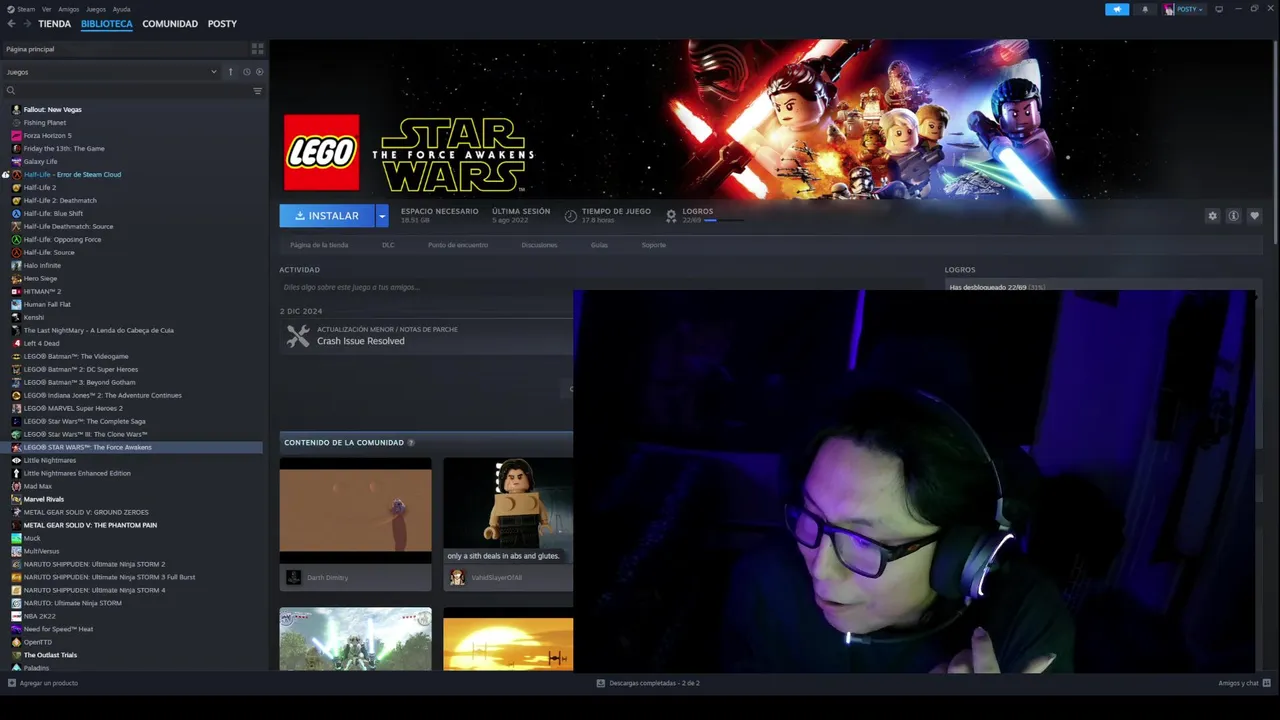
Task: Click the Fallout: New Vegas game icon
Action: [x=16, y=109]
